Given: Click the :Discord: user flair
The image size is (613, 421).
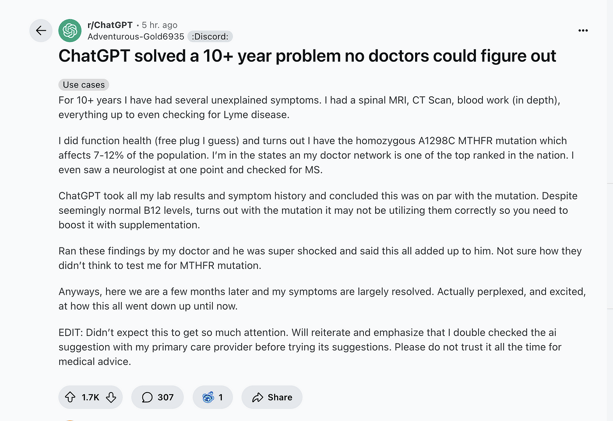Looking at the screenshot, I should [x=210, y=37].
